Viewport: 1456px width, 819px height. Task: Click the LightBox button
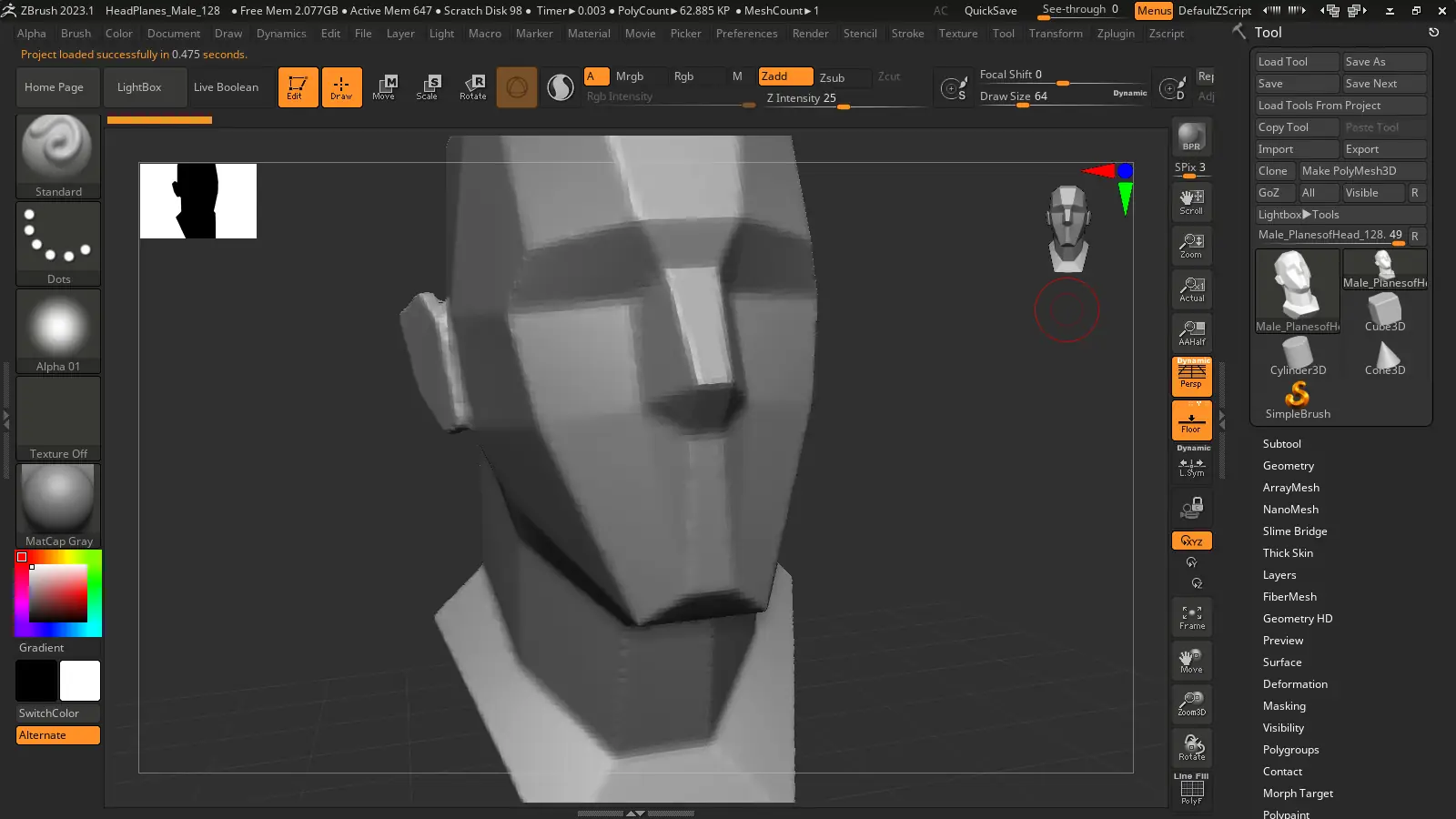[139, 87]
